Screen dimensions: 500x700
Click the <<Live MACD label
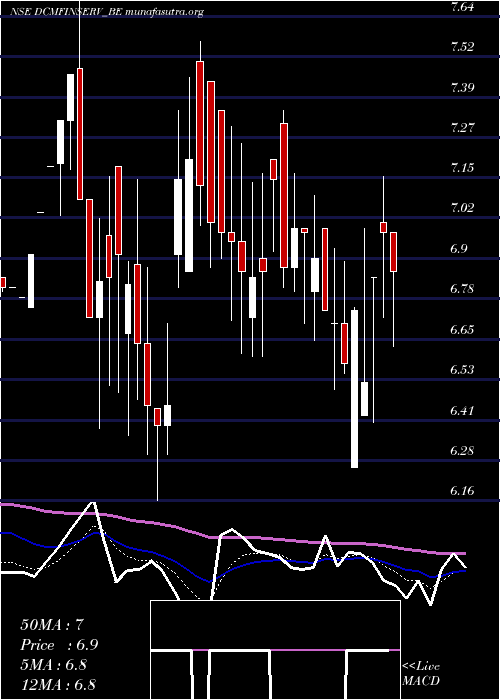tap(421, 674)
